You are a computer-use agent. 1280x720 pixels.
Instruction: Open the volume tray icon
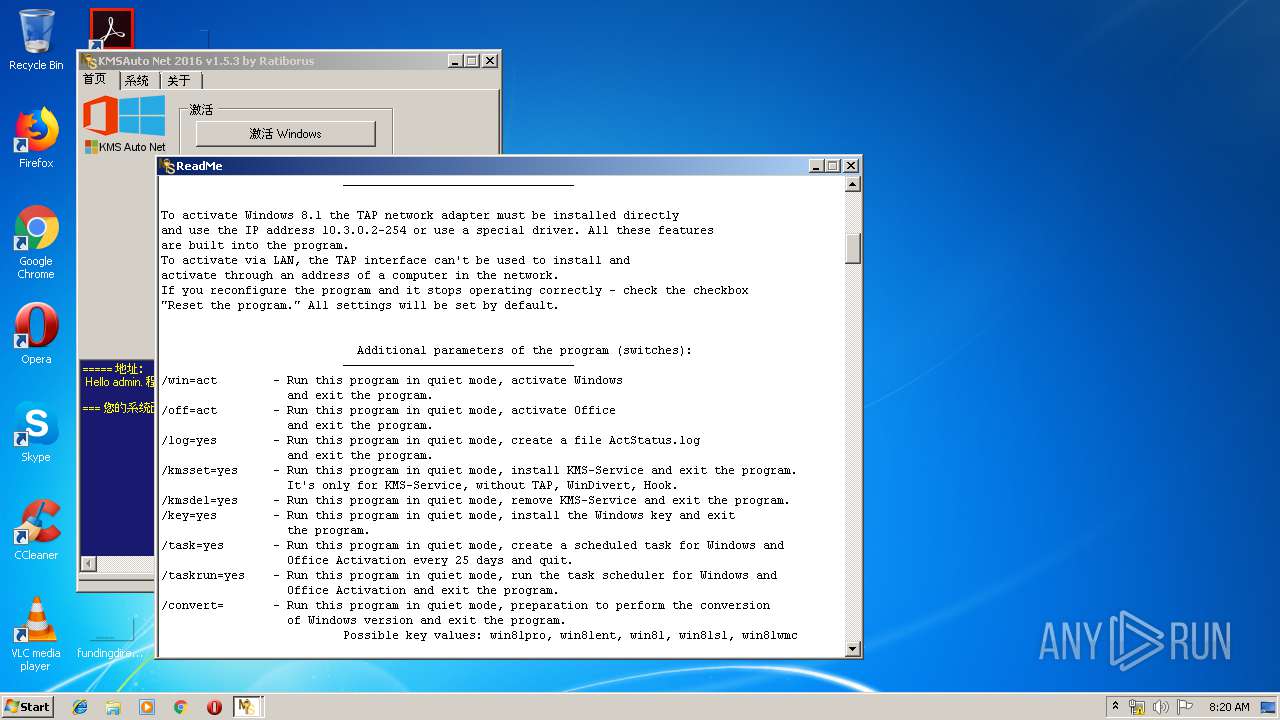[1161, 707]
